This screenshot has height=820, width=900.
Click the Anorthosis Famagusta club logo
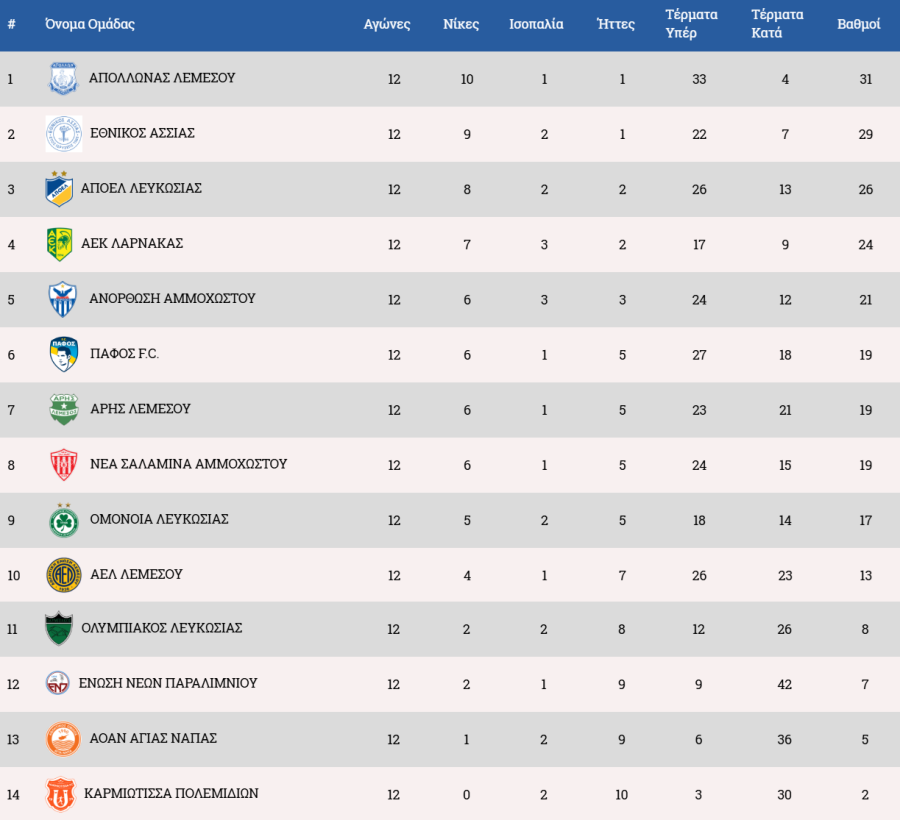63,299
